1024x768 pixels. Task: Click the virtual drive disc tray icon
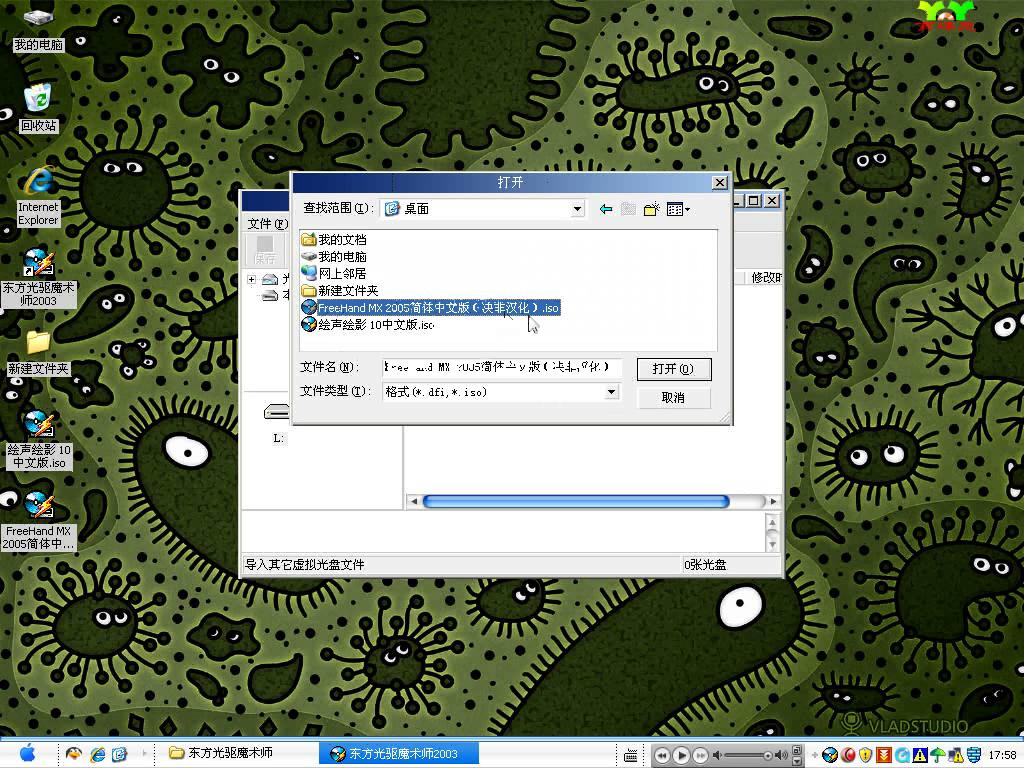coord(830,756)
